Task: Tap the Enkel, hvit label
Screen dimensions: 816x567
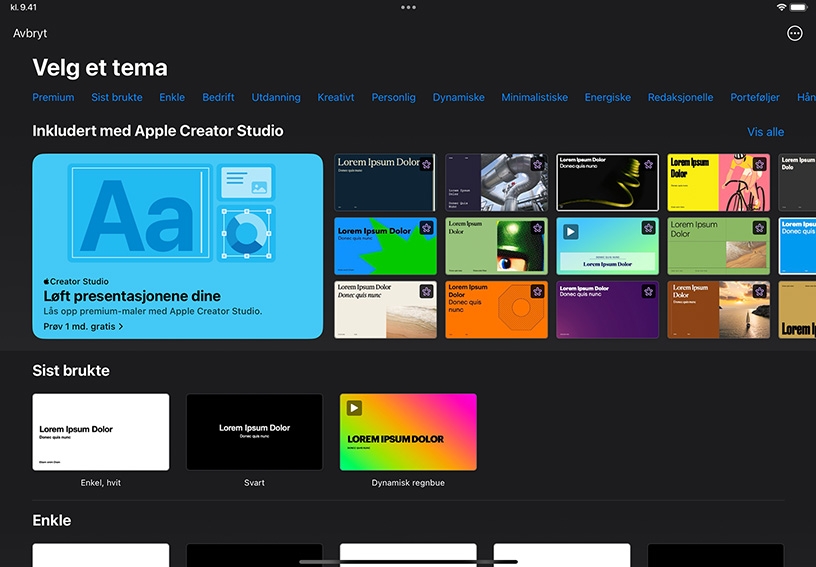Action: click(100, 483)
